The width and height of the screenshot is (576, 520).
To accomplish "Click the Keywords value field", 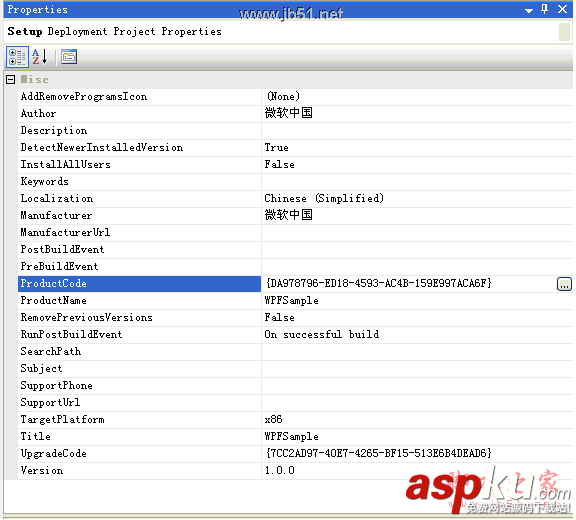I will (417, 182).
